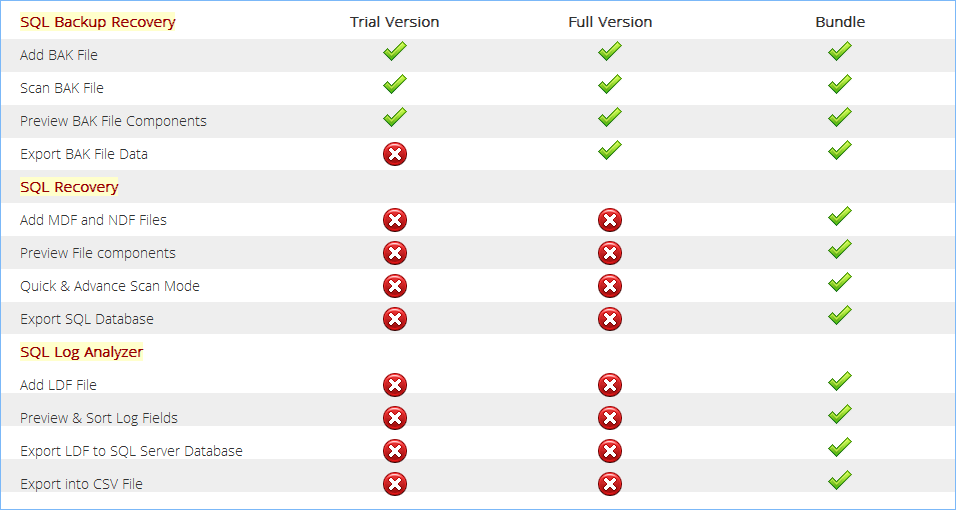Click the Bundle column header
Viewport: 956px width, 510px height.
pos(840,22)
